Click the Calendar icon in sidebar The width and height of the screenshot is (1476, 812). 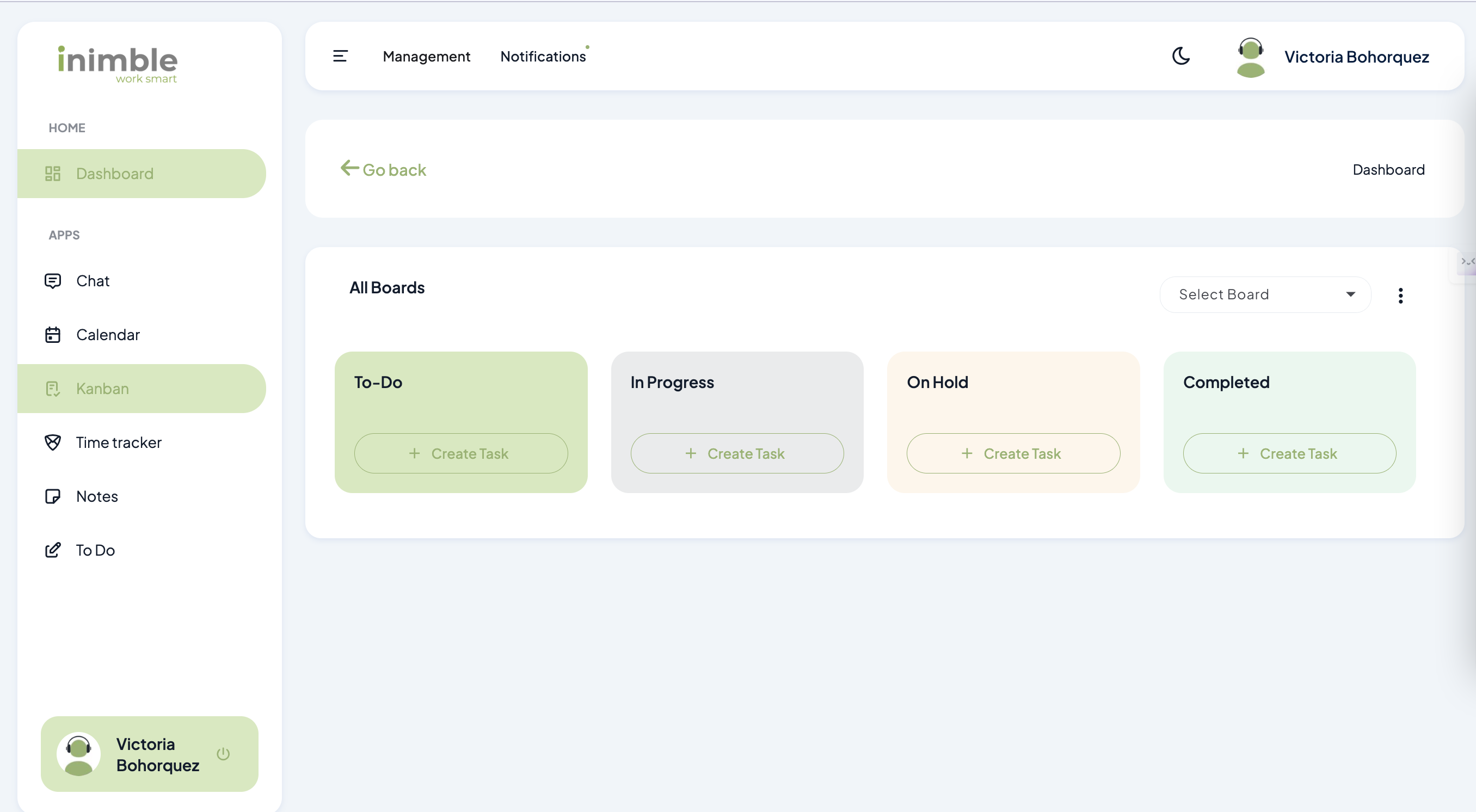[x=53, y=335]
